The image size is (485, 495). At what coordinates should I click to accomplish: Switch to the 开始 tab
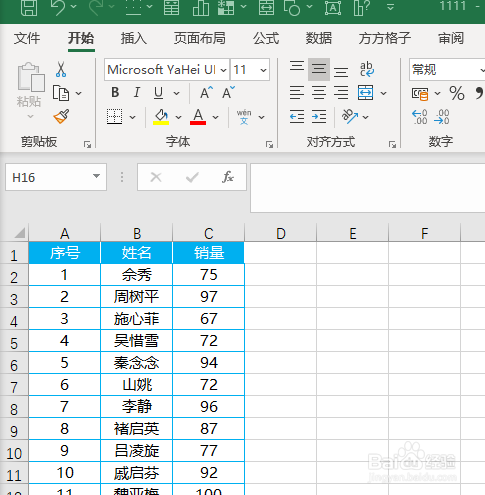pyautogui.click(x=81, y=38)
